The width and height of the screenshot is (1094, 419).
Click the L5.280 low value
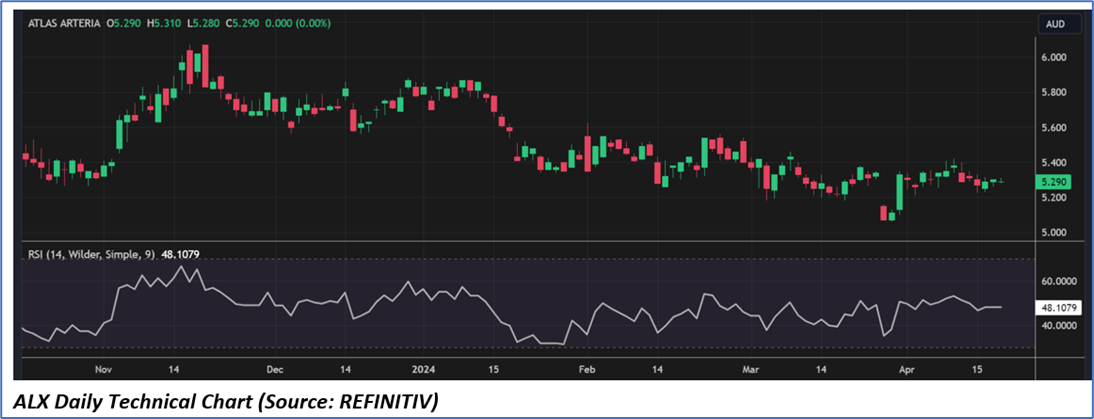[203, 24]
